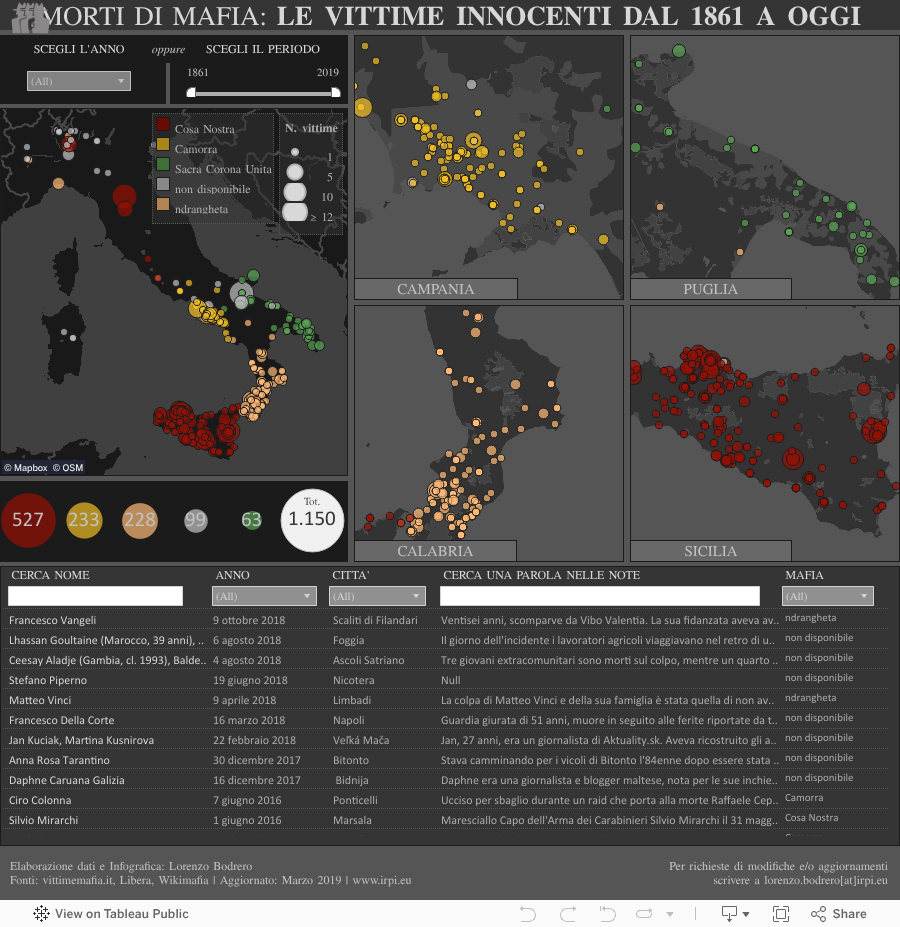900x927 pixels.
Task: Open the Download icon menu
Action: coord(735,914)
